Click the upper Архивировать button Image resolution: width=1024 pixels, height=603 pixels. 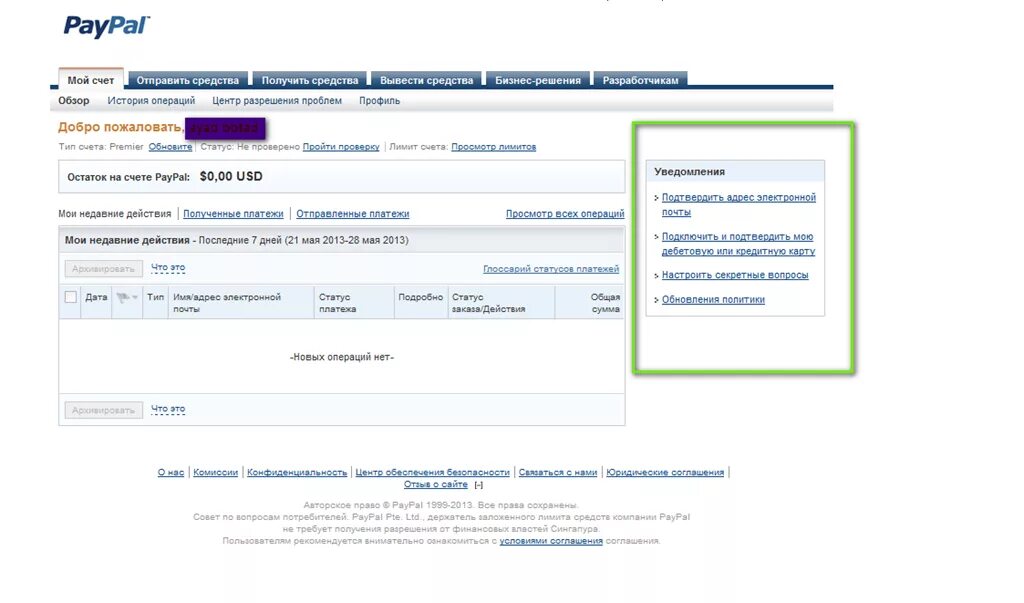[103, 268]
